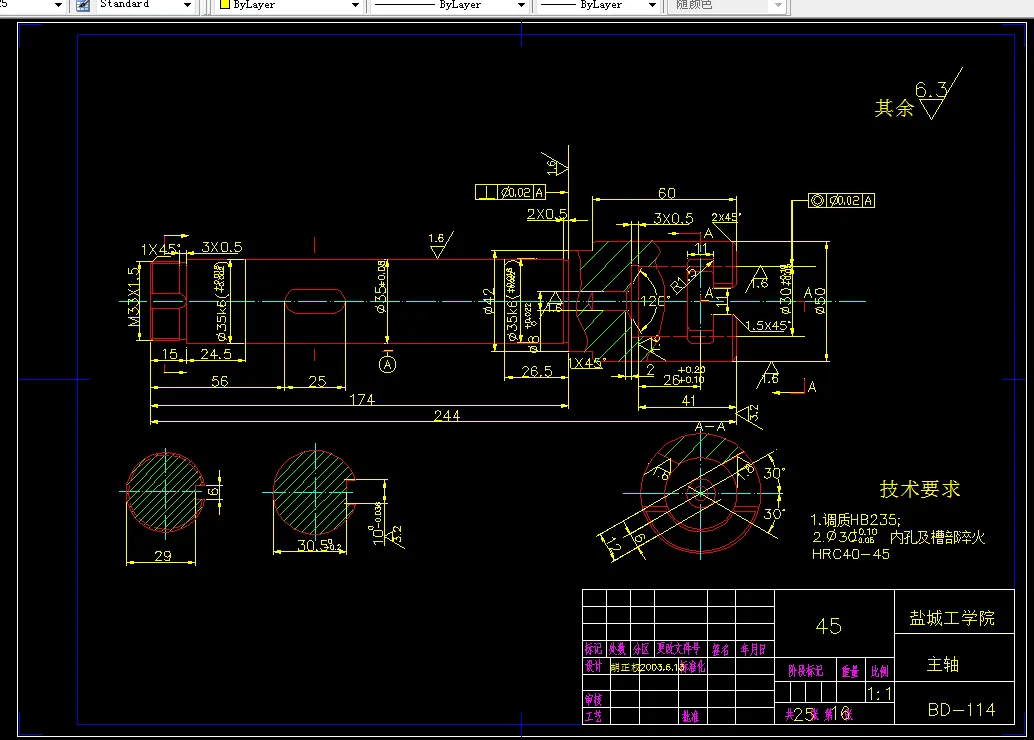1034x740 pixels.
Task: Select the 审核 title block label
Action: 593,699
